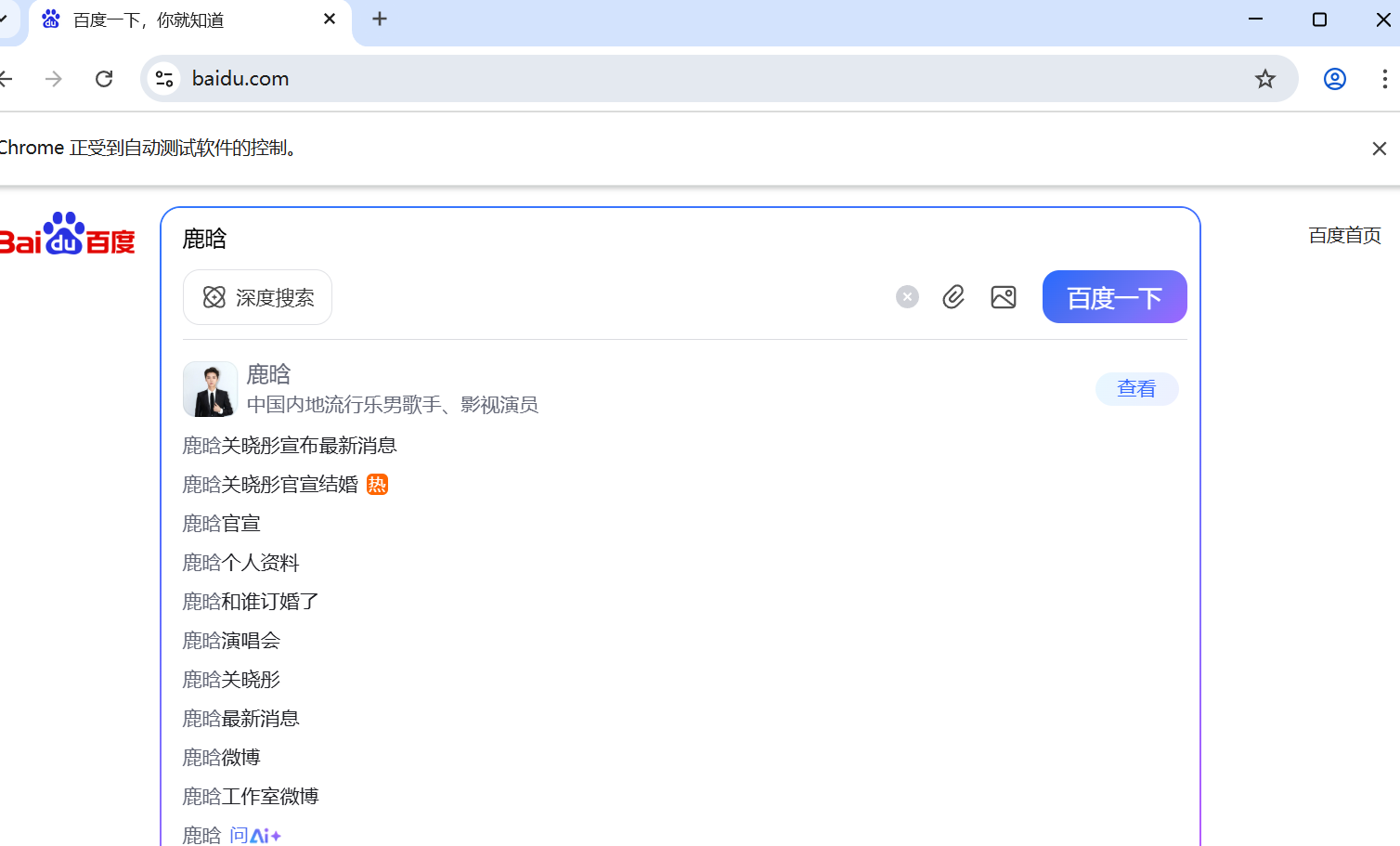Clear the search text with the X icon

[x=907, y=297]
